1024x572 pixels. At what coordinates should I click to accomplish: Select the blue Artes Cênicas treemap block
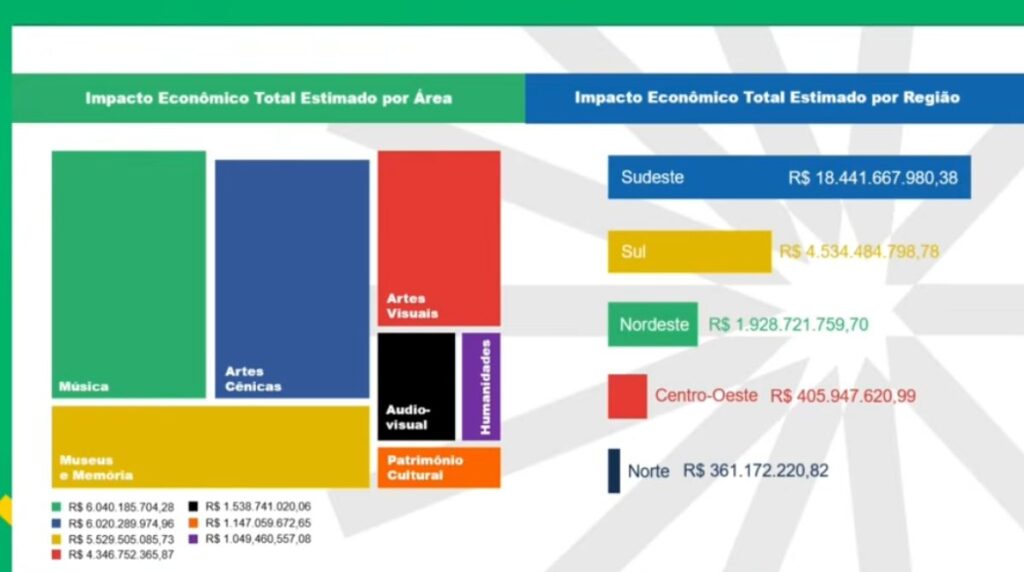click(x=292, y=278)
